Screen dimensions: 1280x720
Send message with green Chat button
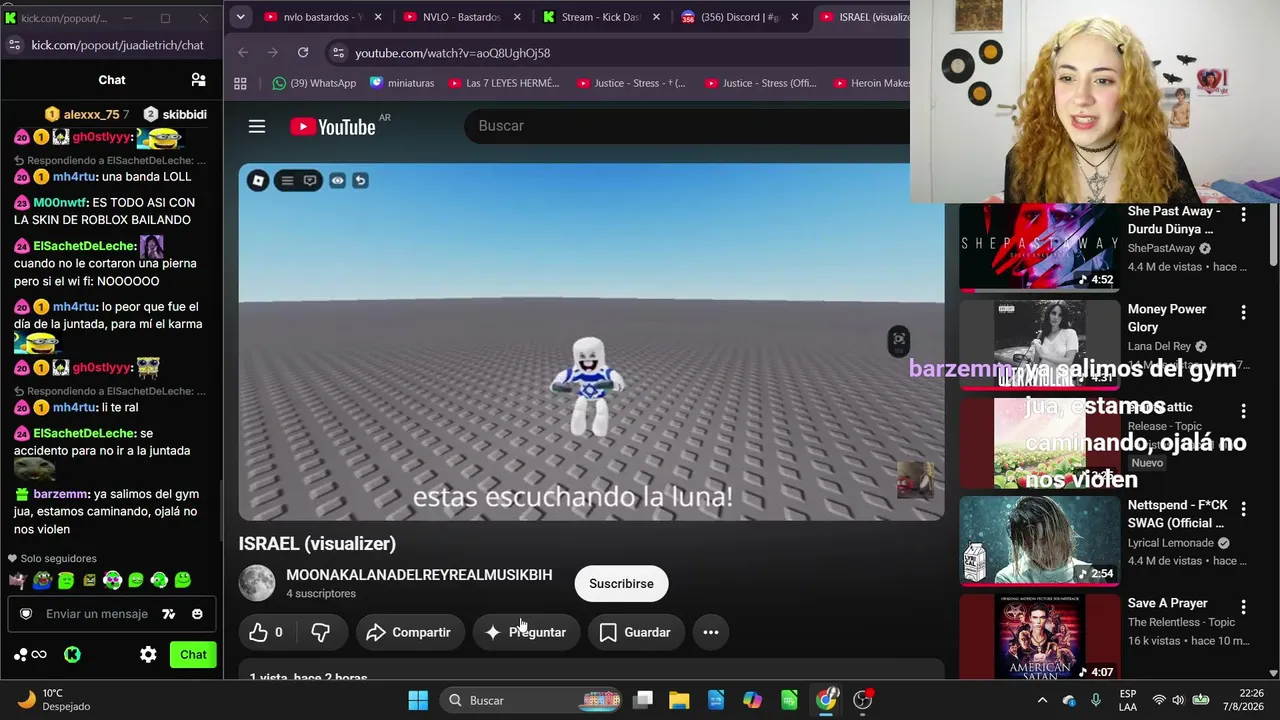193,655
